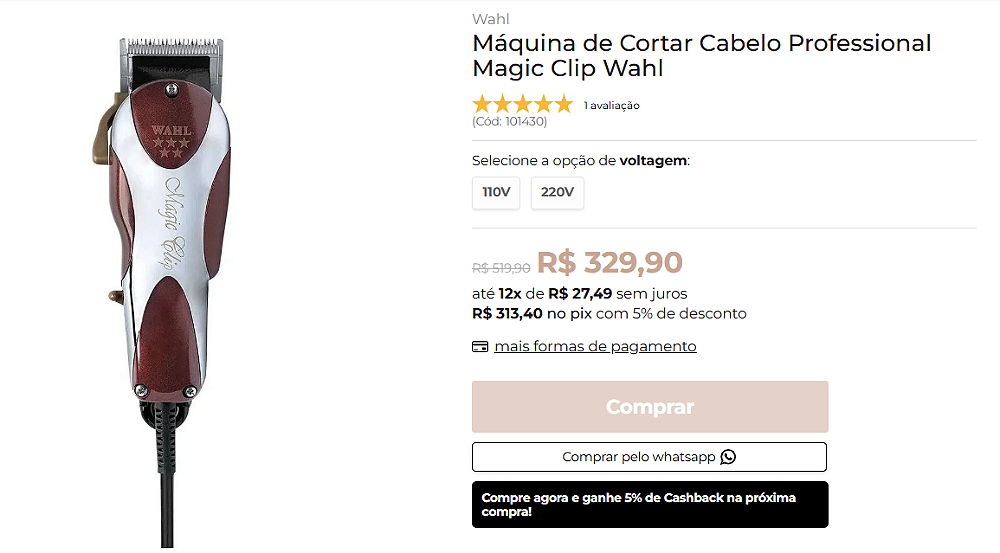Click the credit card payment icon
The image size is (1000, 553).
(x=480, y=347)
